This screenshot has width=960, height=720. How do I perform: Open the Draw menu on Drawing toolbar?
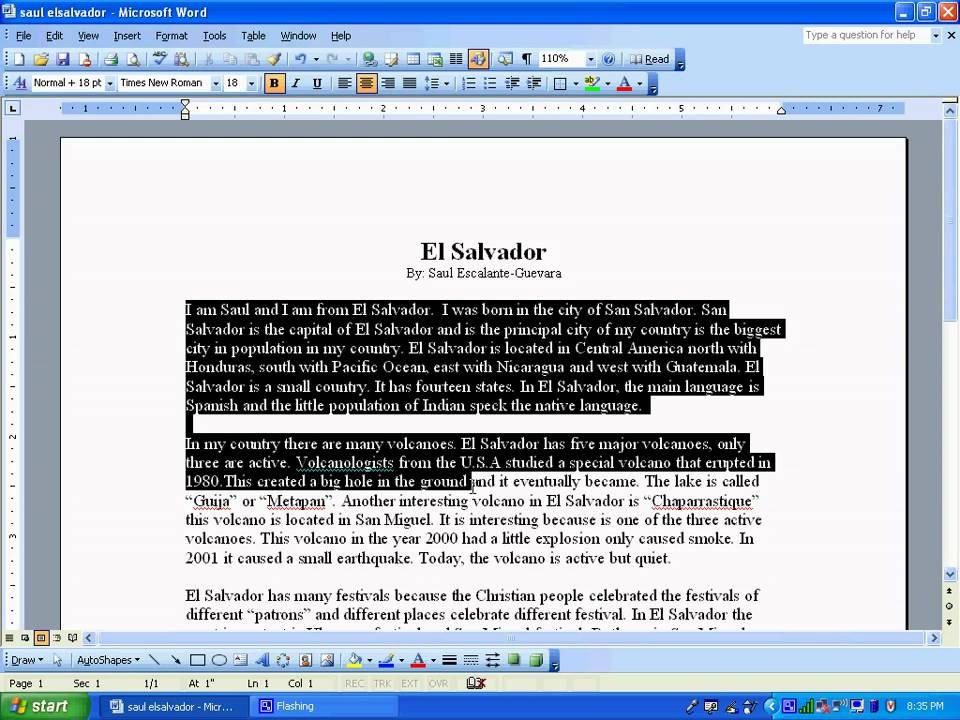point(27,660)
